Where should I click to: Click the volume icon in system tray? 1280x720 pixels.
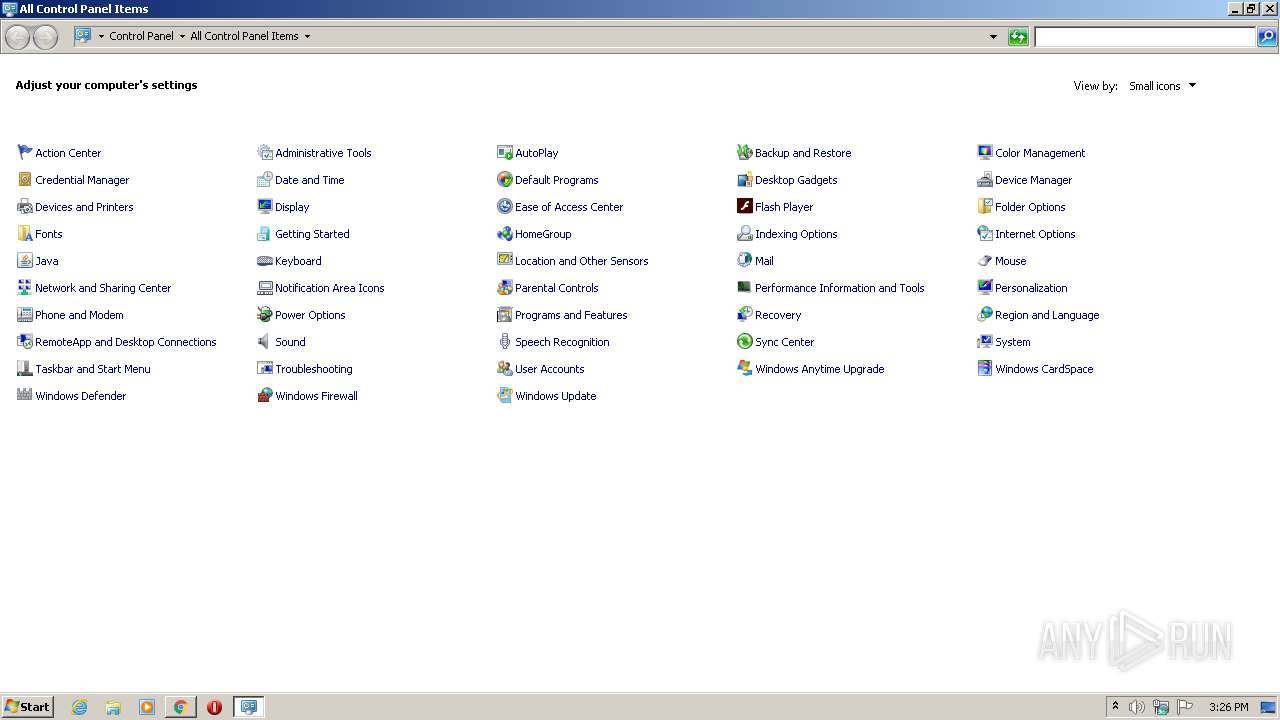point(1136,707)
